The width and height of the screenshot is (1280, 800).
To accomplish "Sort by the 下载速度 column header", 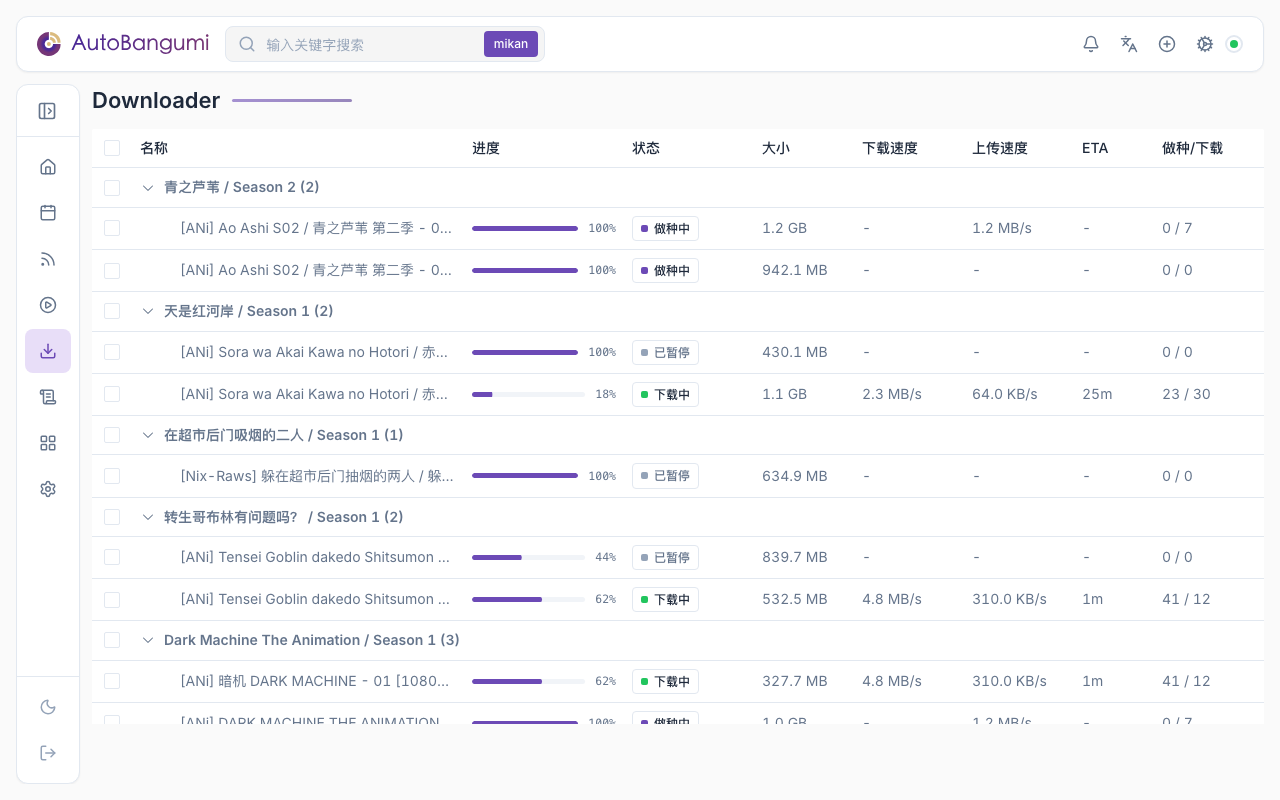I will [890, 148].
